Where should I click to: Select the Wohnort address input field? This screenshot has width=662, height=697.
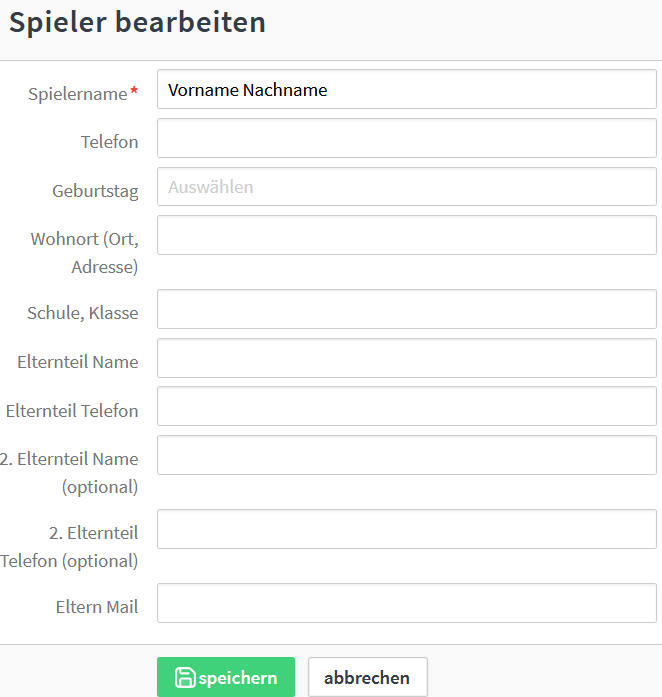click(x=406, y=236)
